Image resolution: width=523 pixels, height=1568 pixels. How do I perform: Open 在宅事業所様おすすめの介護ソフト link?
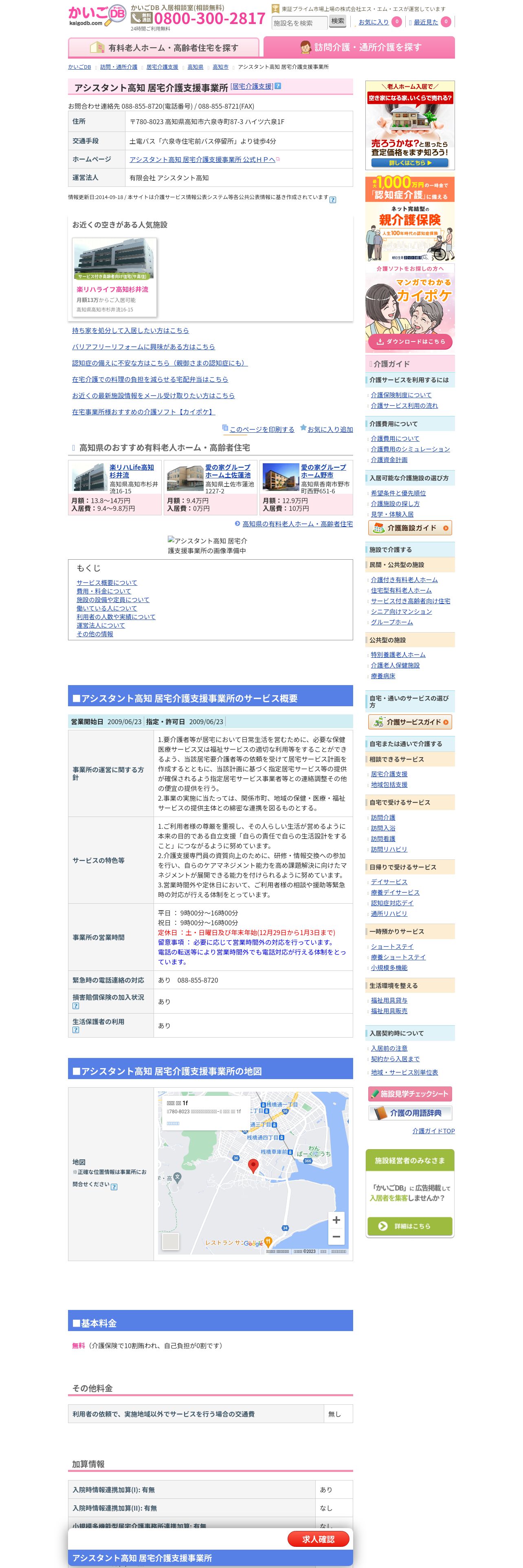tap(144, 412)
